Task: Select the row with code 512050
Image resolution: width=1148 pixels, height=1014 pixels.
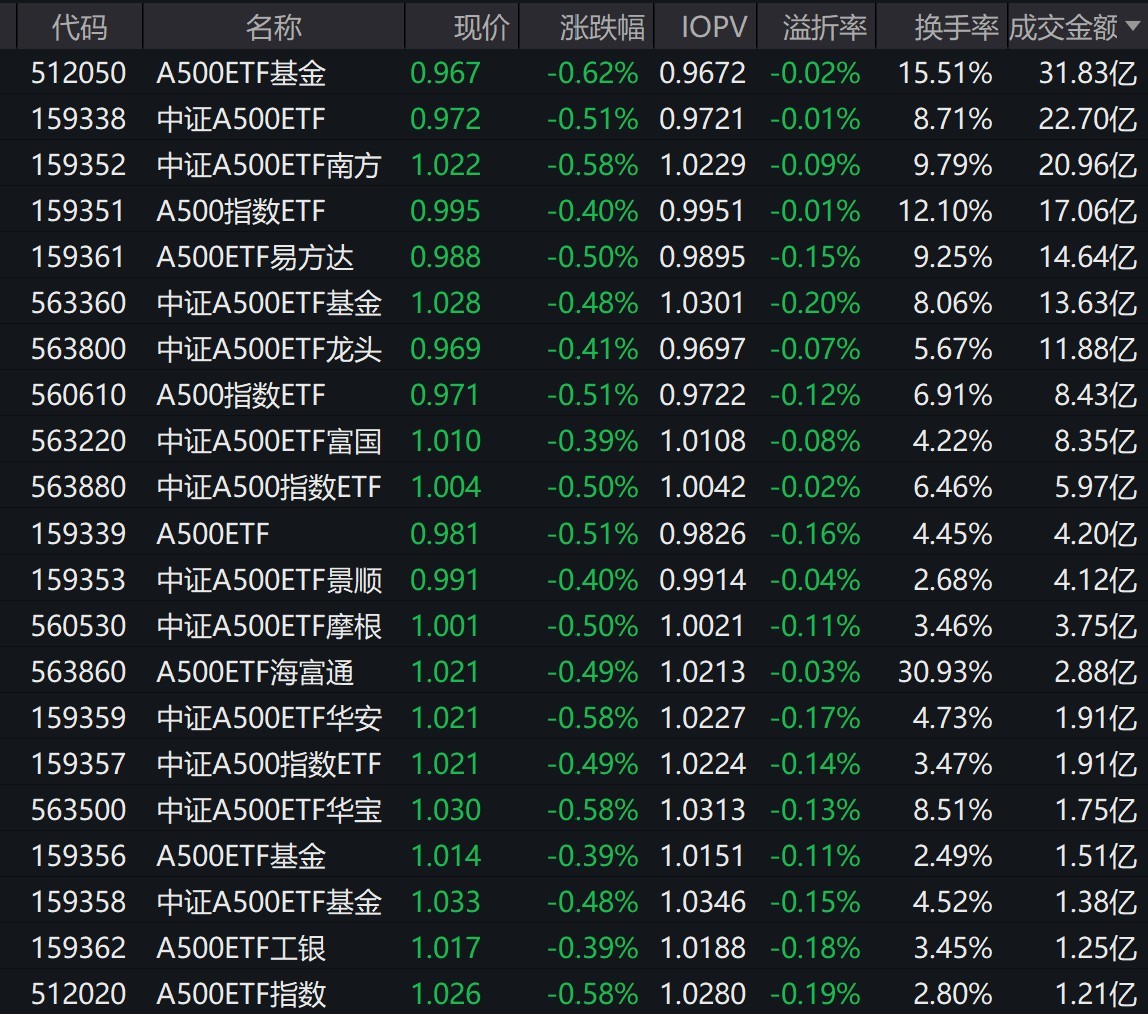Action: 78,73
